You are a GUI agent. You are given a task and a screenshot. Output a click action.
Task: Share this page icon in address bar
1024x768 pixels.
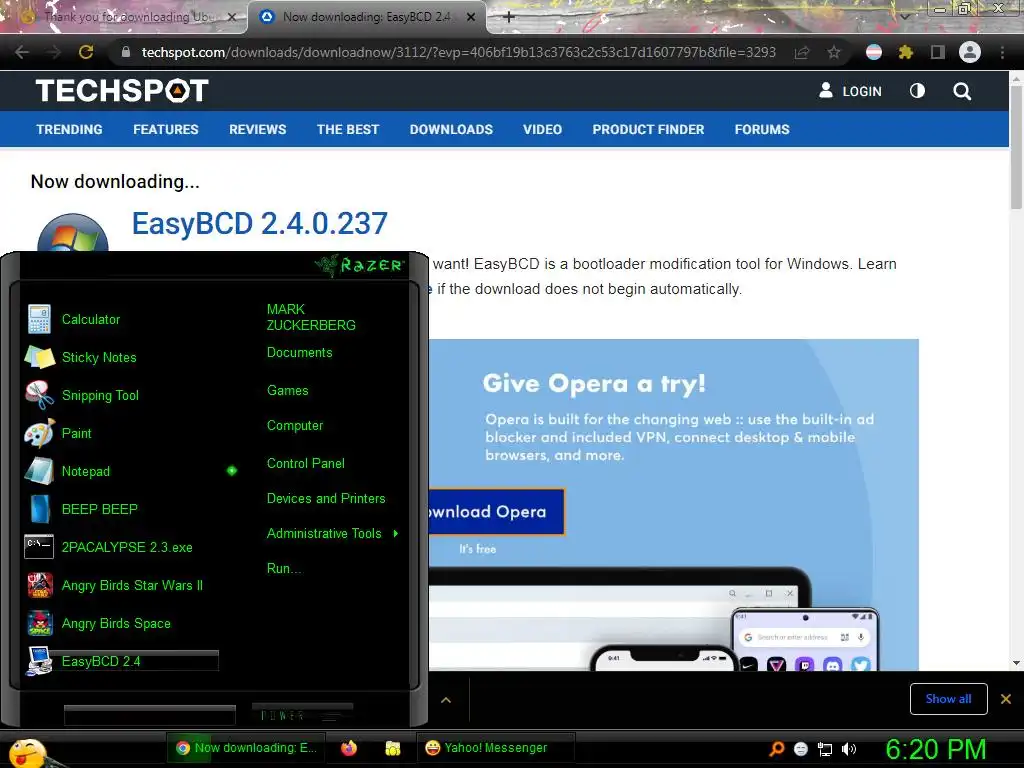802,52
